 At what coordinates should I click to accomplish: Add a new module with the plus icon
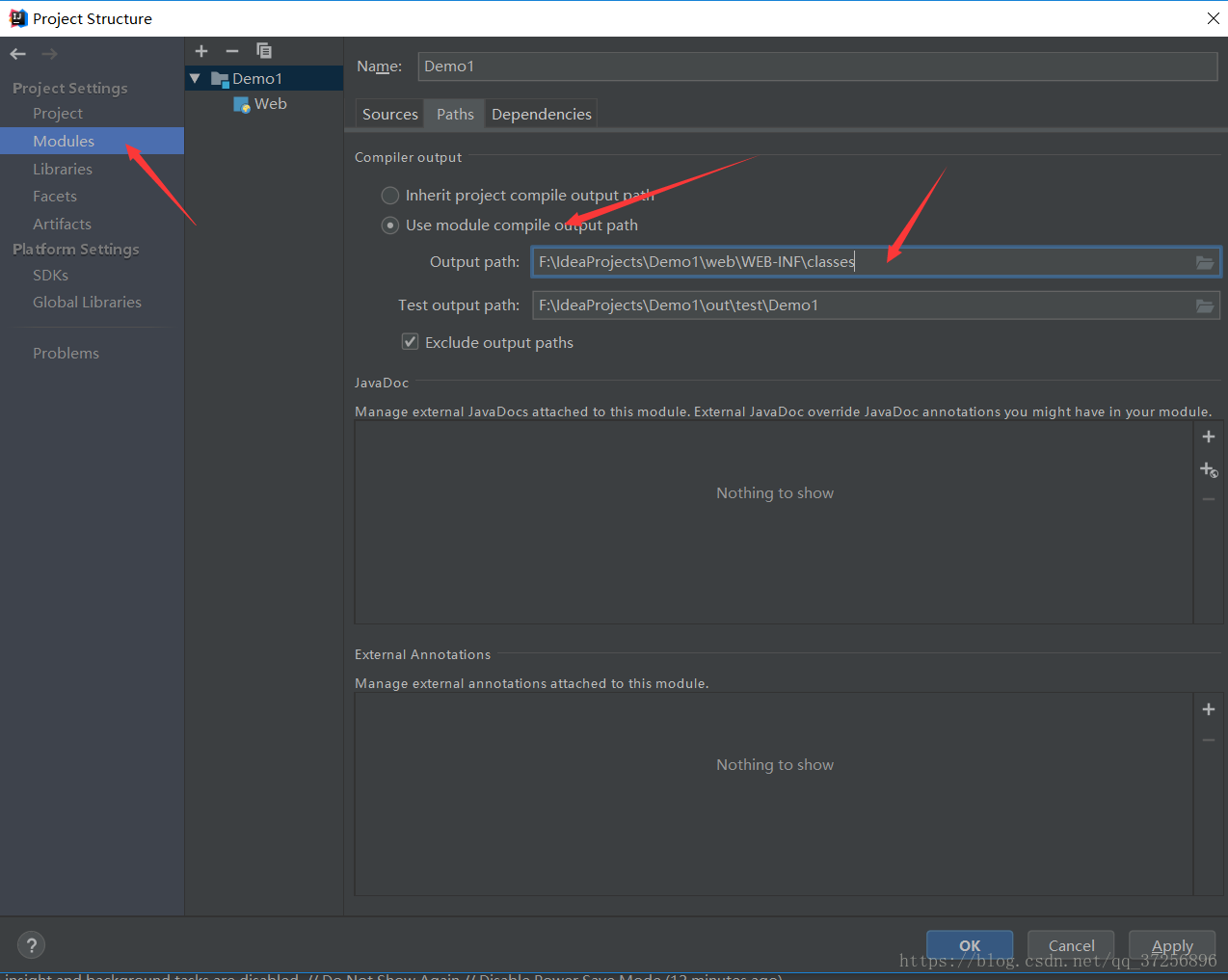[x=201, y=51]
